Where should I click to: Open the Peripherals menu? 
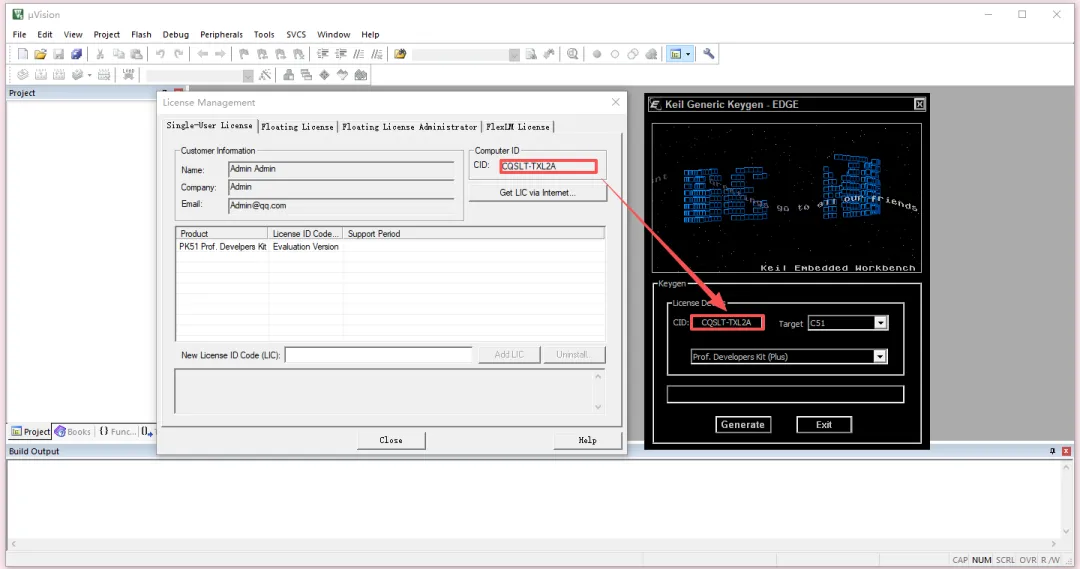tap(221, 34)
